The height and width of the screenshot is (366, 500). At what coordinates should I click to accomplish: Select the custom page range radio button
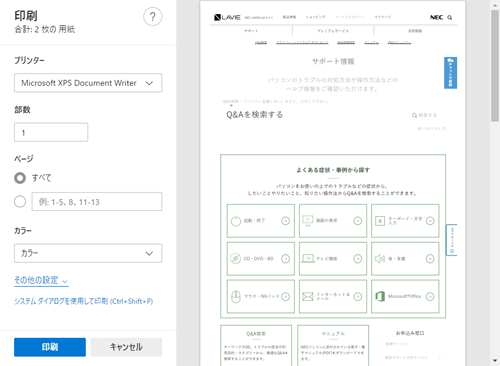coord(20,201)
